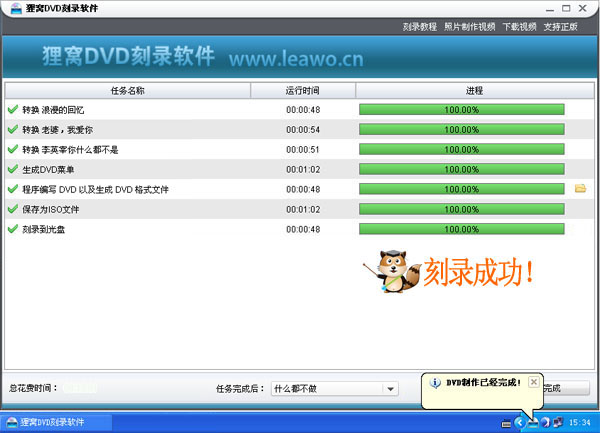Click the checkmark beside 生成DVD菜单

(x=13, y=169)
